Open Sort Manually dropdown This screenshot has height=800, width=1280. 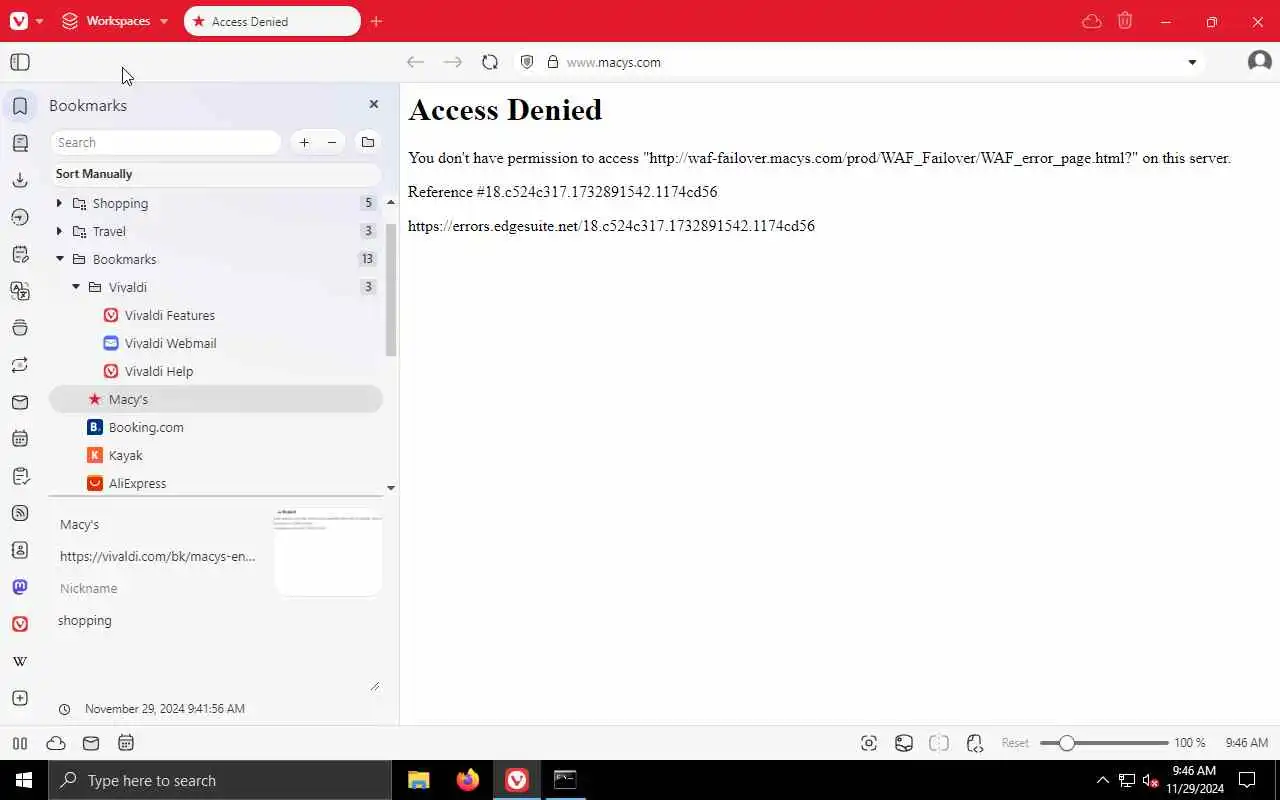click(x=216, y=174)
